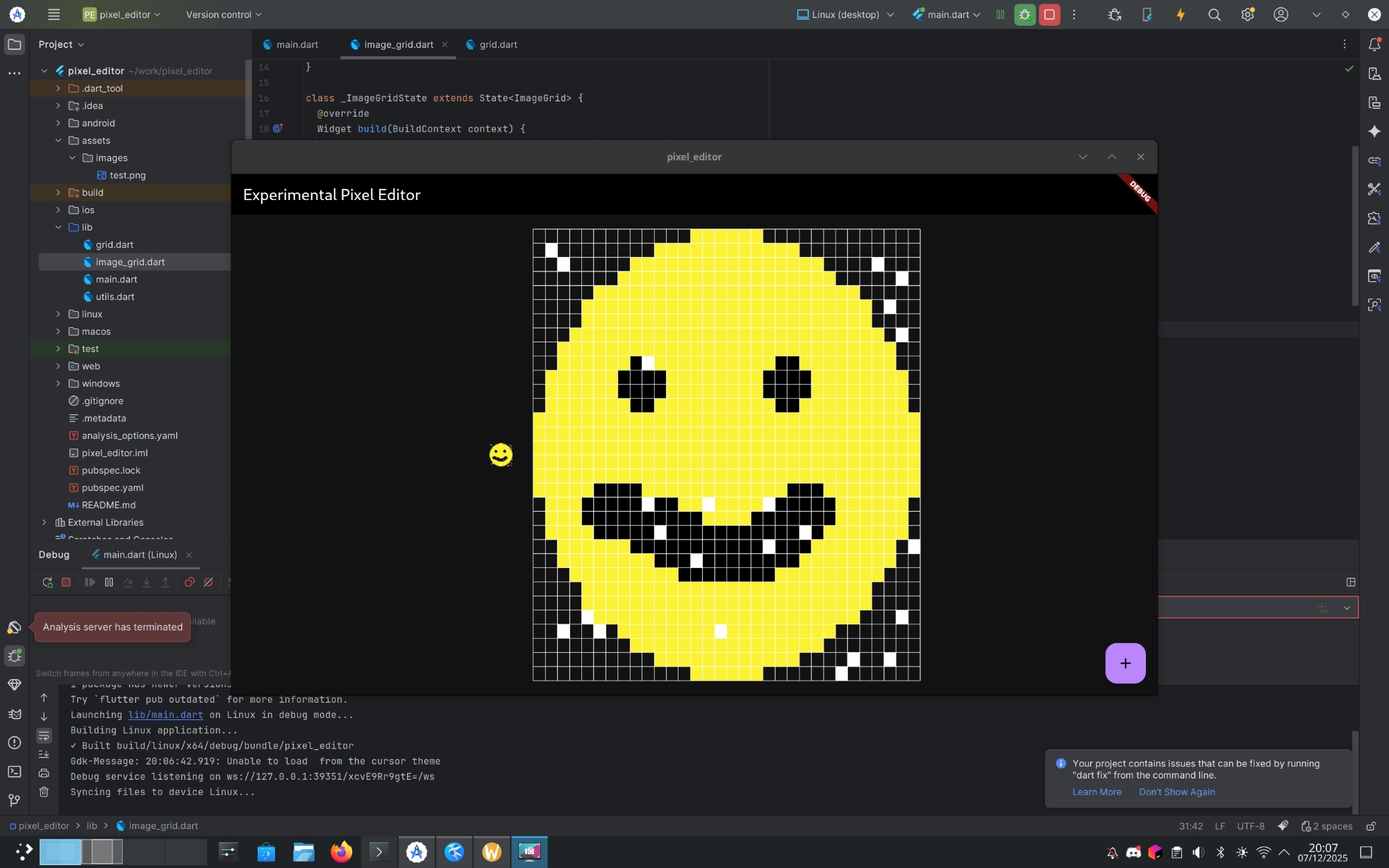Click the Don't Show Again link
Screen dimensions: 1389x868
point(1176,792)
